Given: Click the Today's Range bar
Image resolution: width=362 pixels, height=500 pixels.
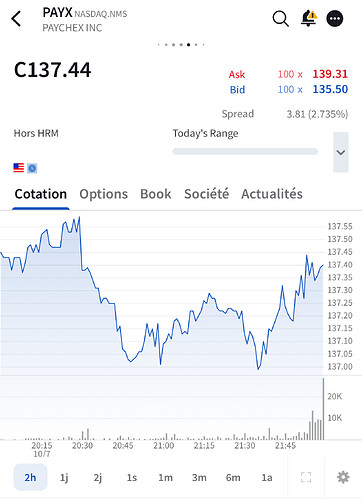Looking at the screenshot, I should (245, 151).
